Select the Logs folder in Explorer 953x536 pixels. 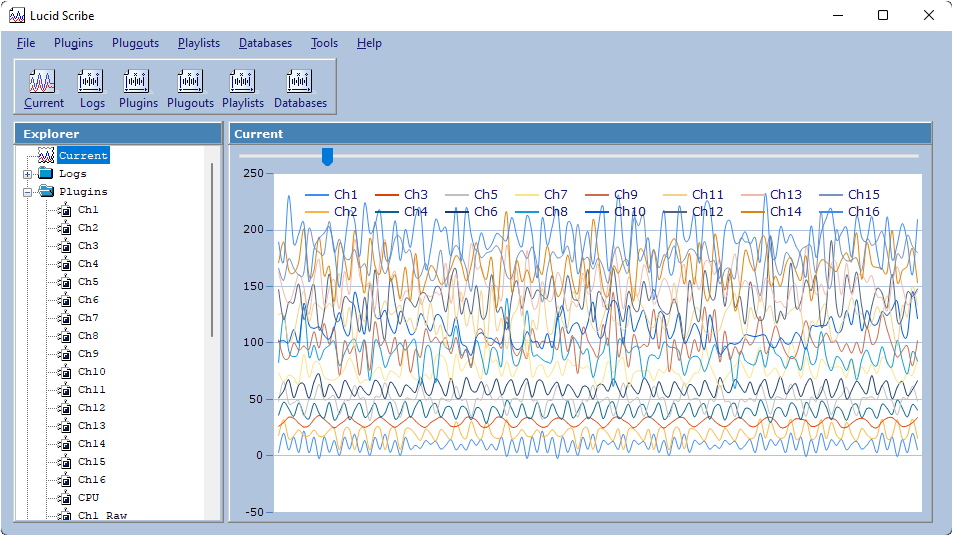[x=72, y=174]
